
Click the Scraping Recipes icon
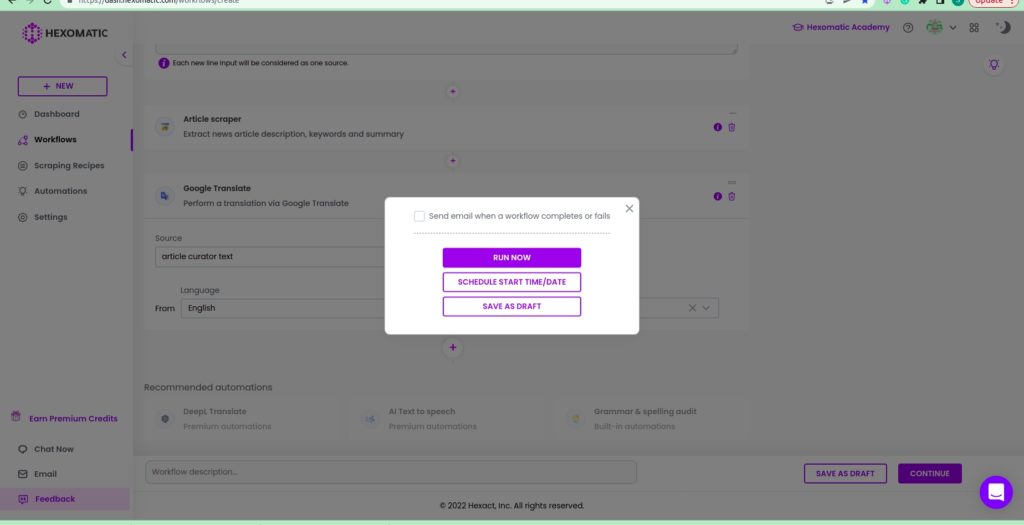point(23,166)
